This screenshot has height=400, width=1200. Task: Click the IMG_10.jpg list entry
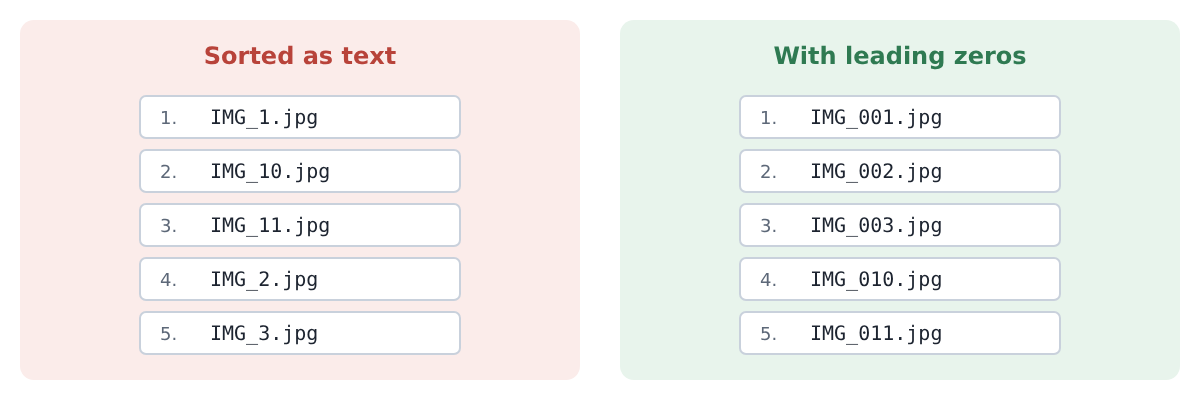point(300,171)
